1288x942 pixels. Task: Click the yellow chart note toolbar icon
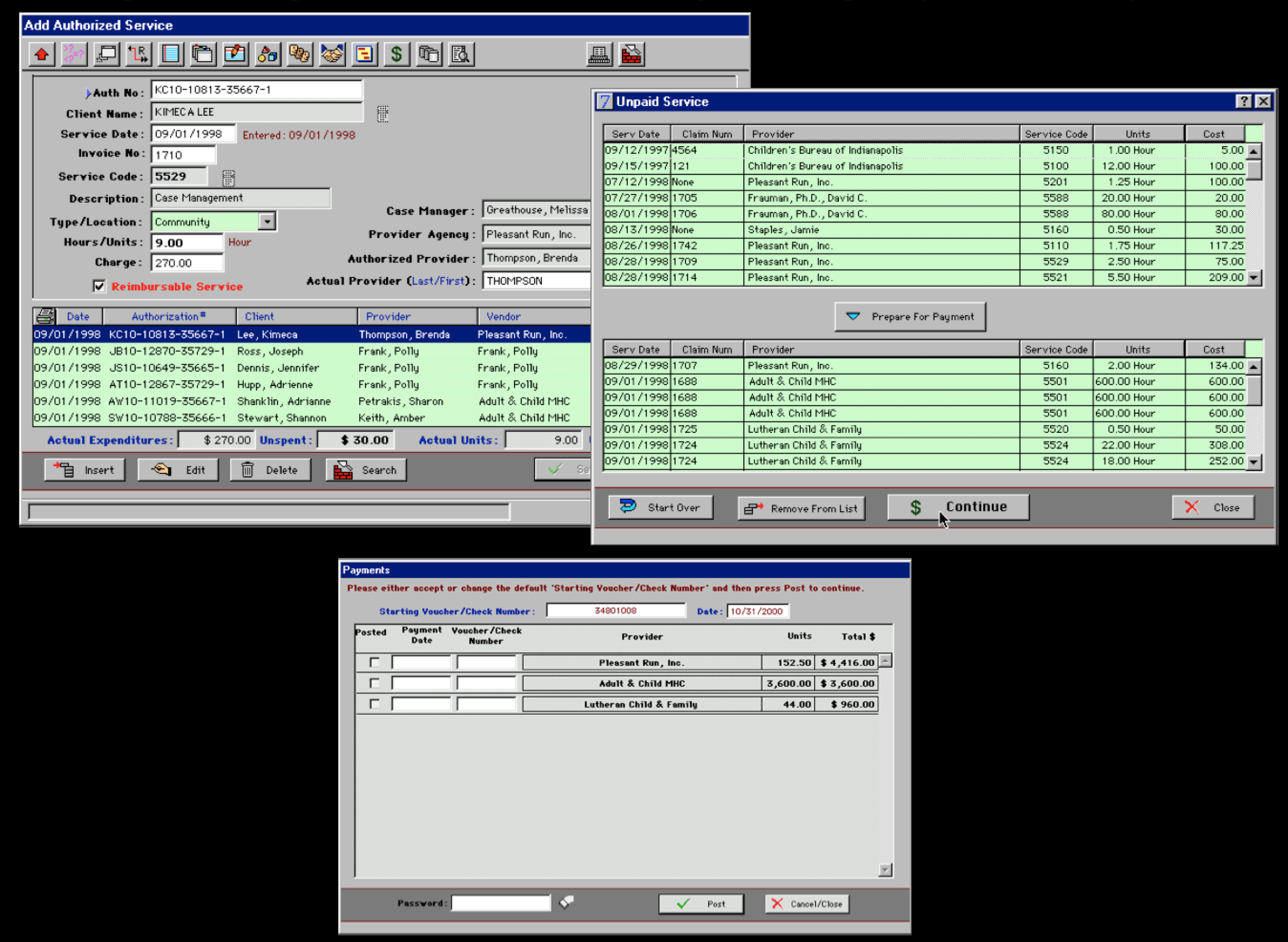coord(365,55)
